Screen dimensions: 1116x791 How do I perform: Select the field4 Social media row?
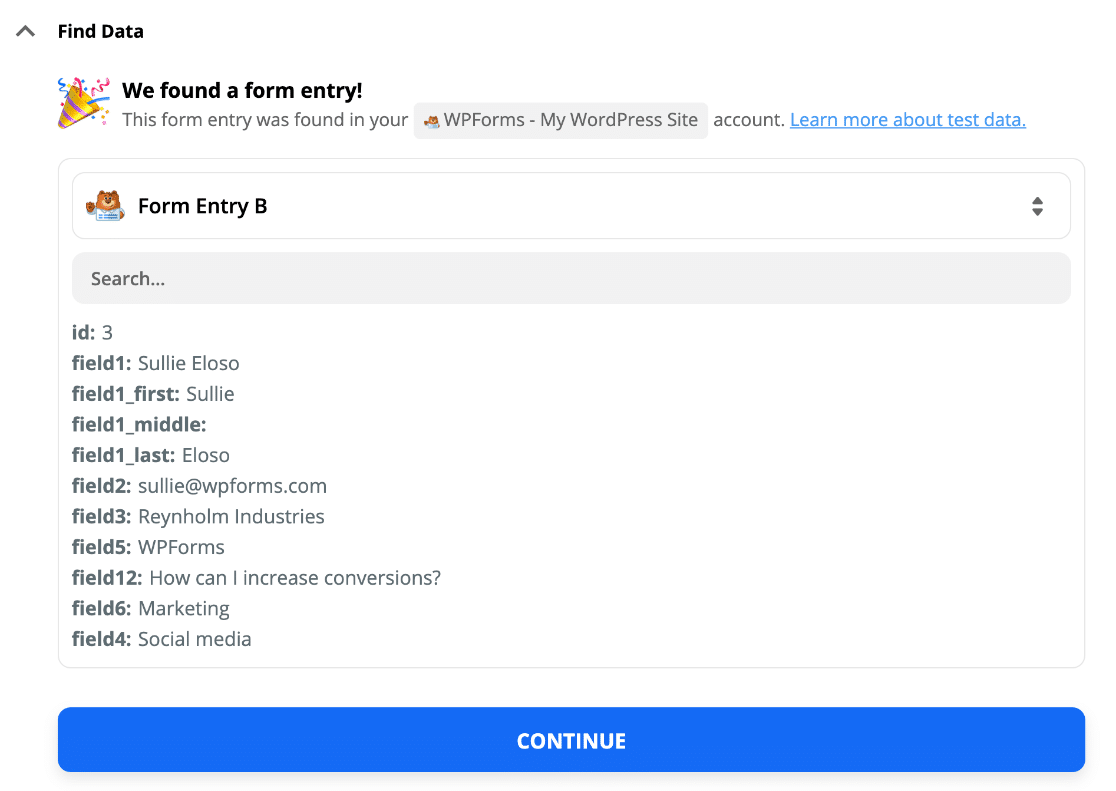pyautogui.click(x=162, y=639)
